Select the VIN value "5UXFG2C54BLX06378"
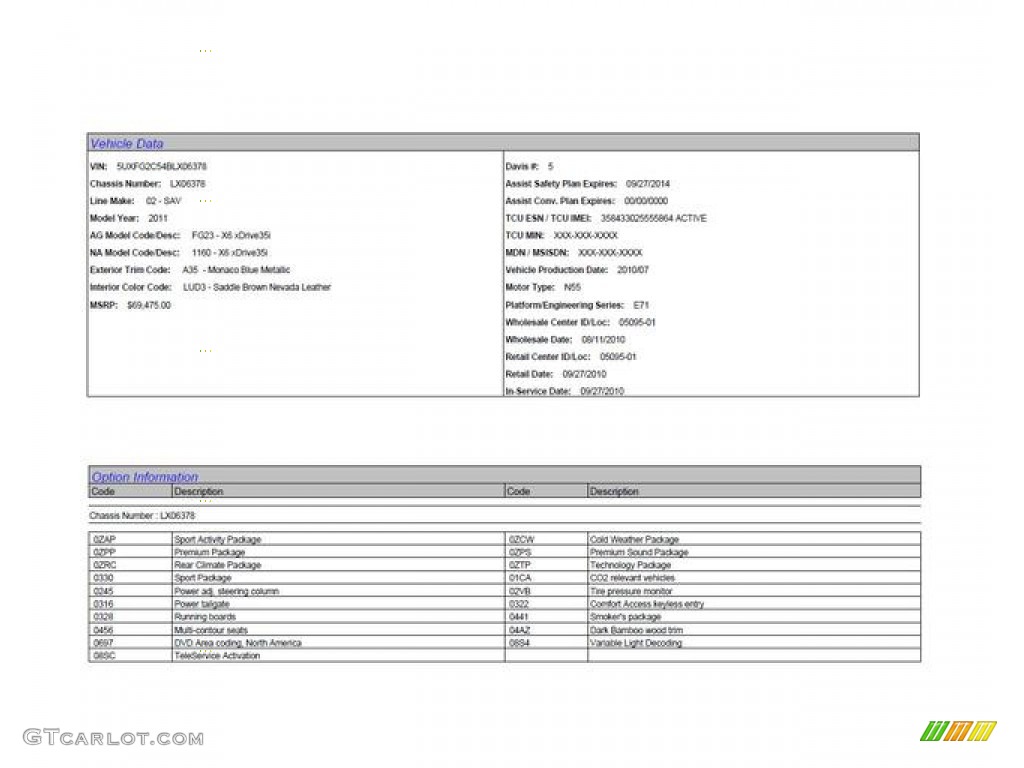 click(161, 167)
